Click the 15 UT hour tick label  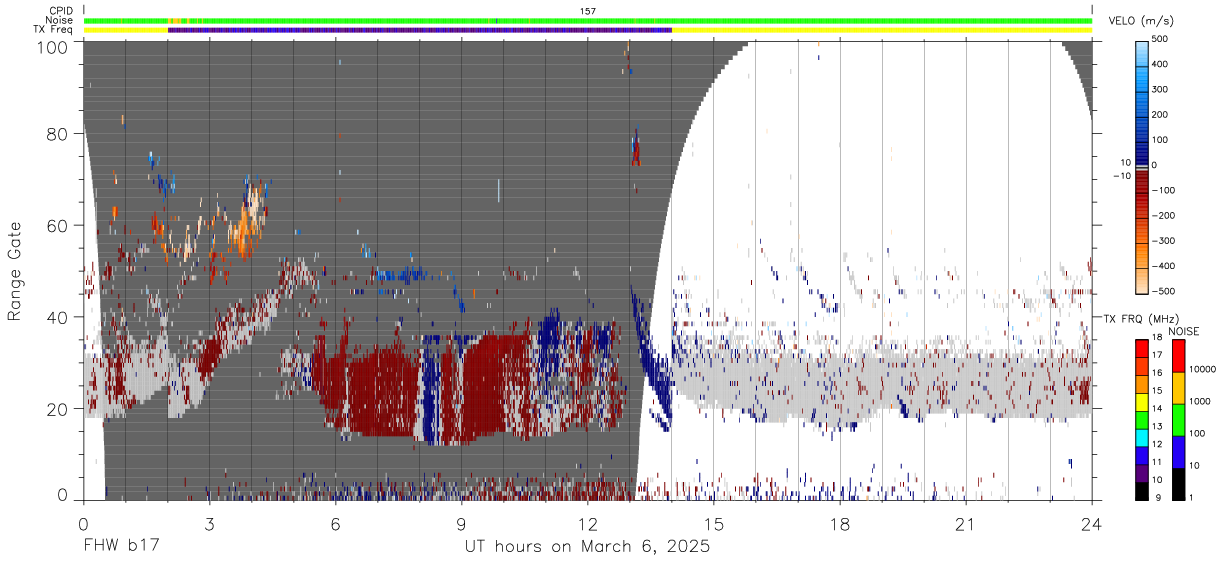714,523
